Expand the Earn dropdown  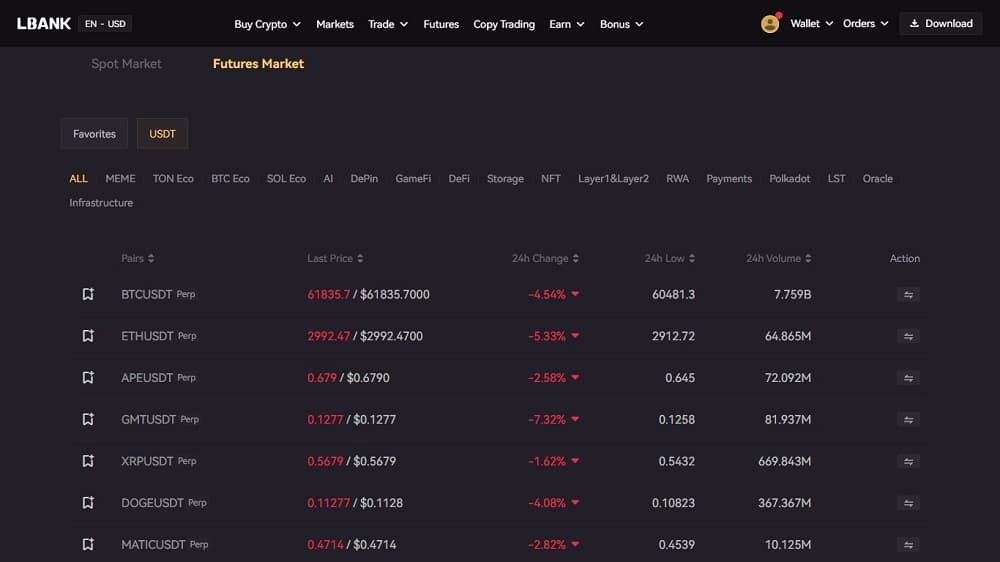(x=566, y=24)
